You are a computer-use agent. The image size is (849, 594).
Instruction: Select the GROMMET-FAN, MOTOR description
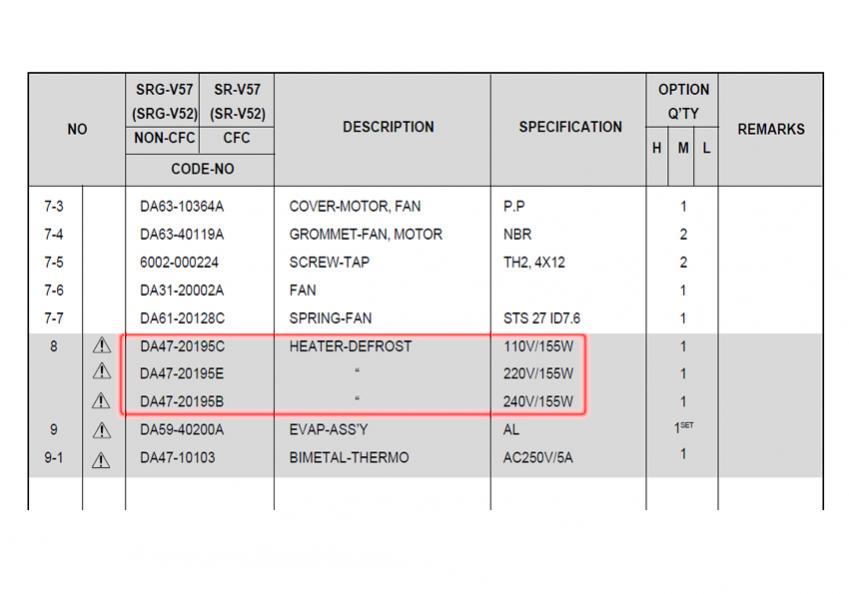[365, 235]
